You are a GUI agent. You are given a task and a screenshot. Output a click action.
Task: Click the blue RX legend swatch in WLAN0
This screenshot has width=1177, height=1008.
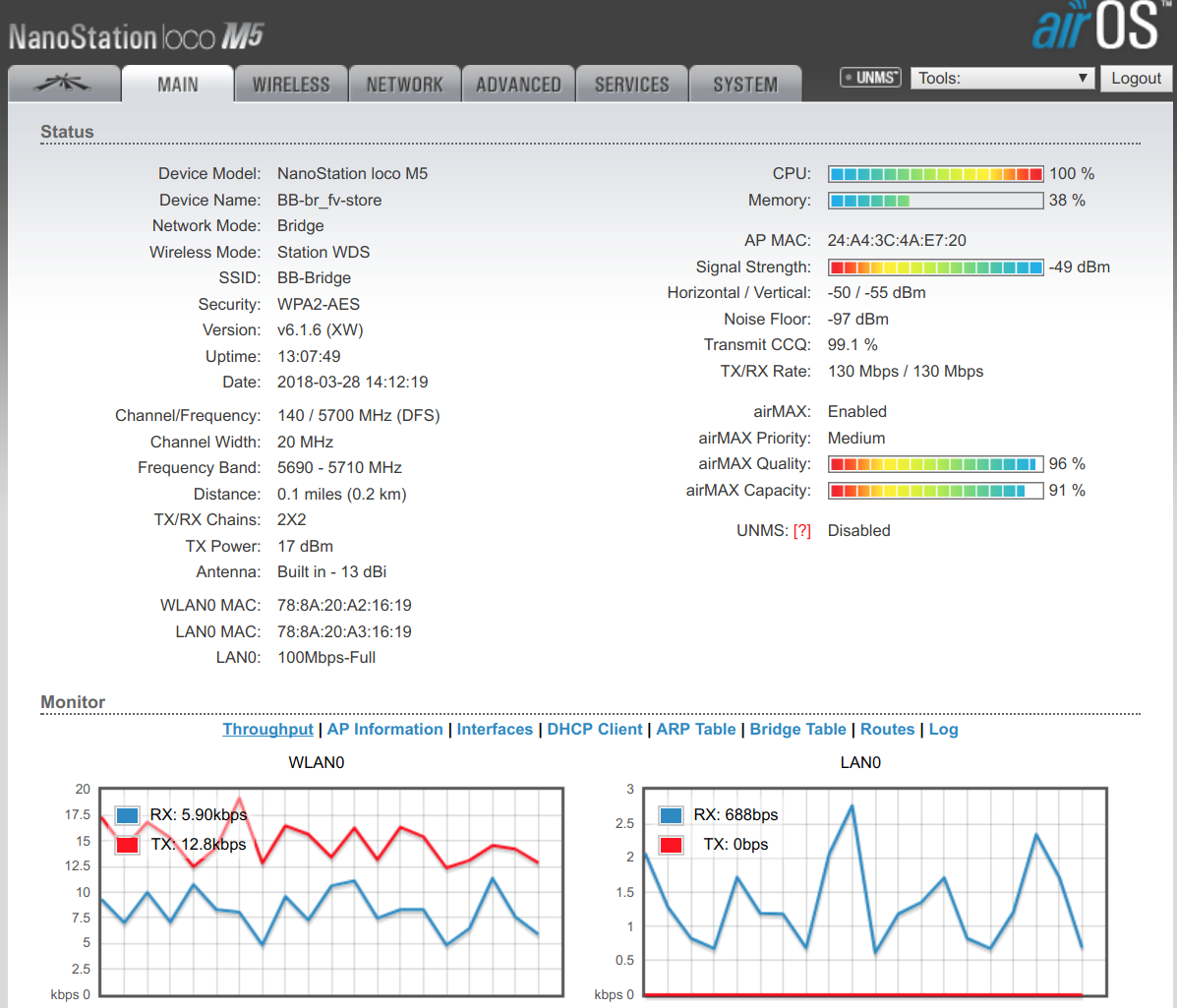click(x=127, y=815)
